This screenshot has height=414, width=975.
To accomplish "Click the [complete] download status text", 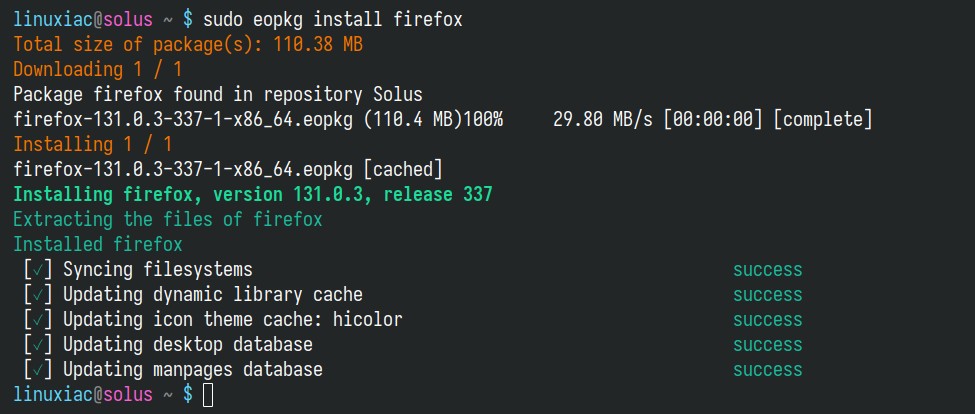I will click(823, 119).
